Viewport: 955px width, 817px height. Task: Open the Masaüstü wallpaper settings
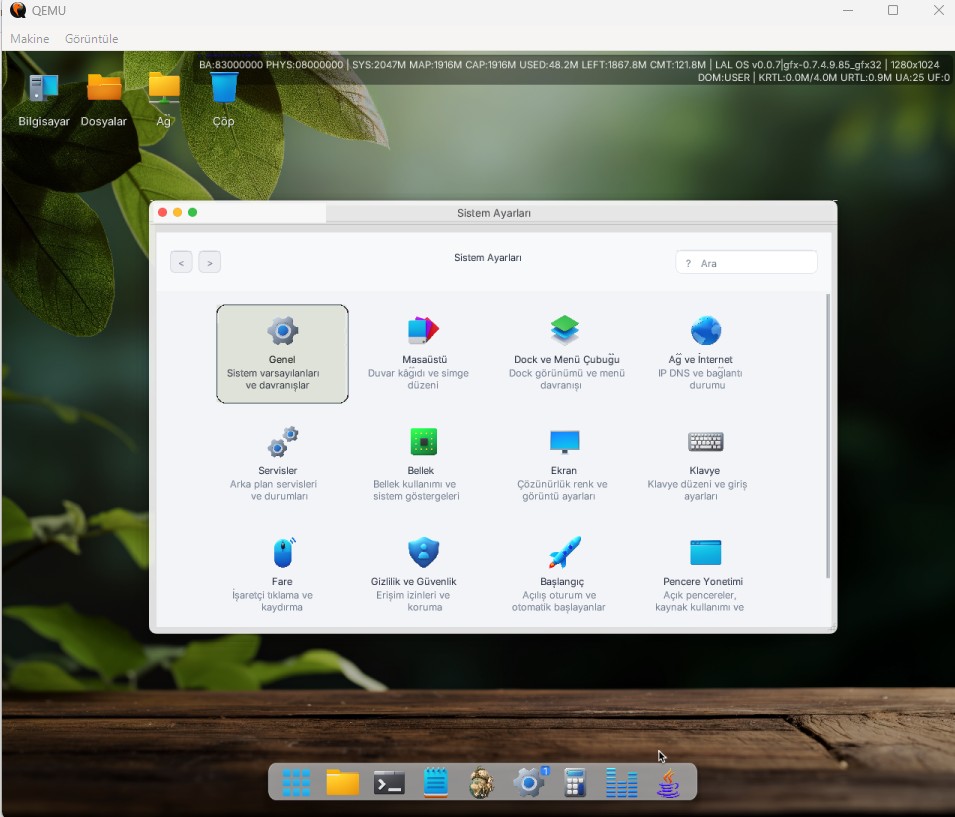click(x=423, y=353)
